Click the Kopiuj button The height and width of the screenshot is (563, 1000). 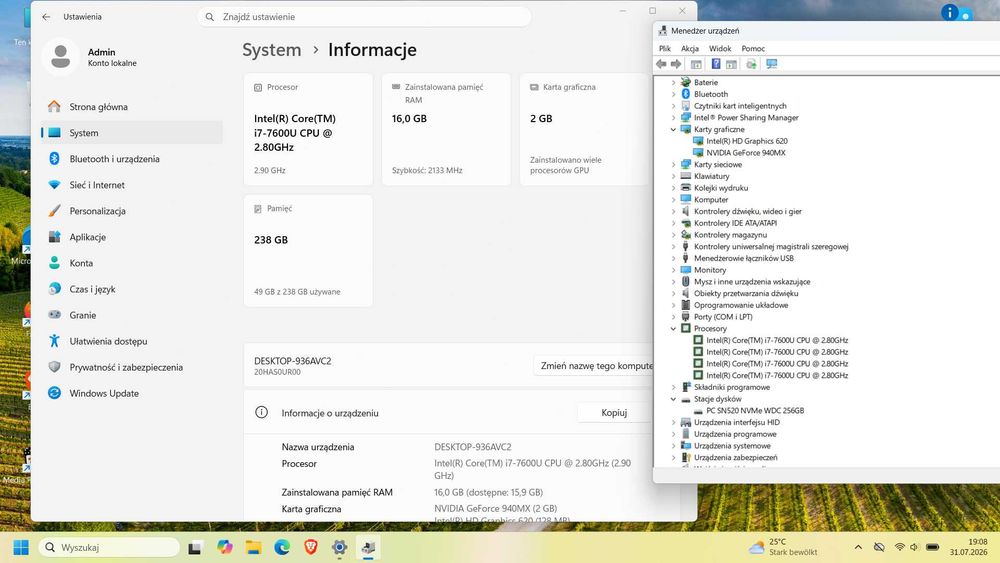point(614,413)
